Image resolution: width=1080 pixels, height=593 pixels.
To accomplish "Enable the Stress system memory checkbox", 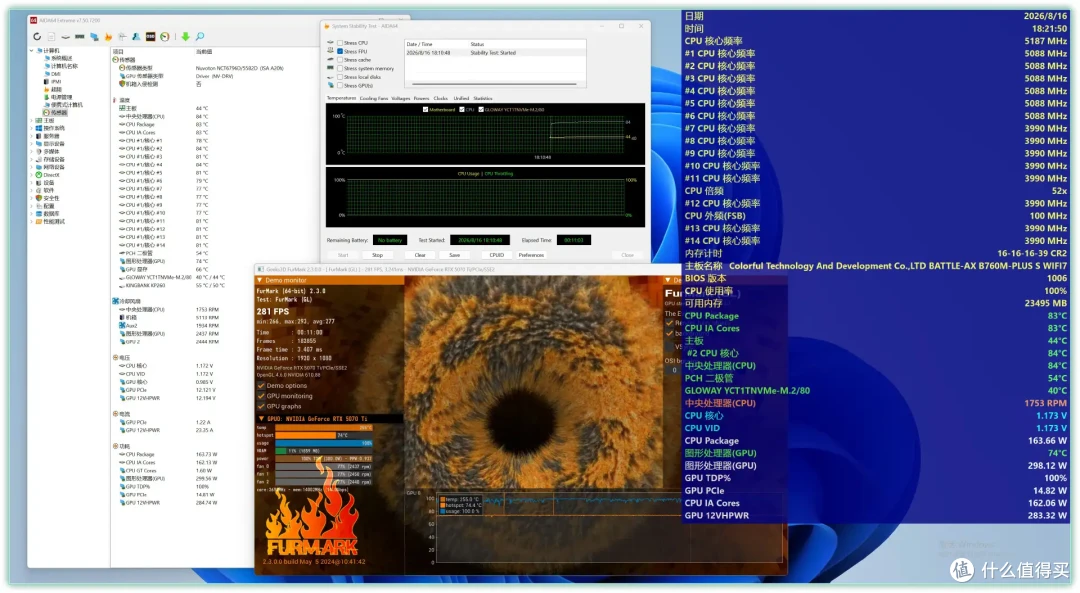I will tap(340, 68).
